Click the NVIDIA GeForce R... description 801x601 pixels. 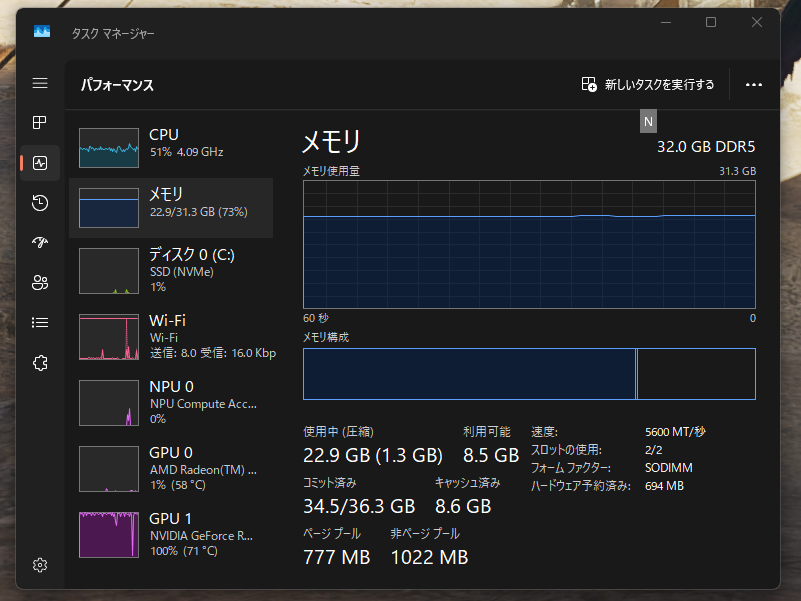[x=201, y=536]
